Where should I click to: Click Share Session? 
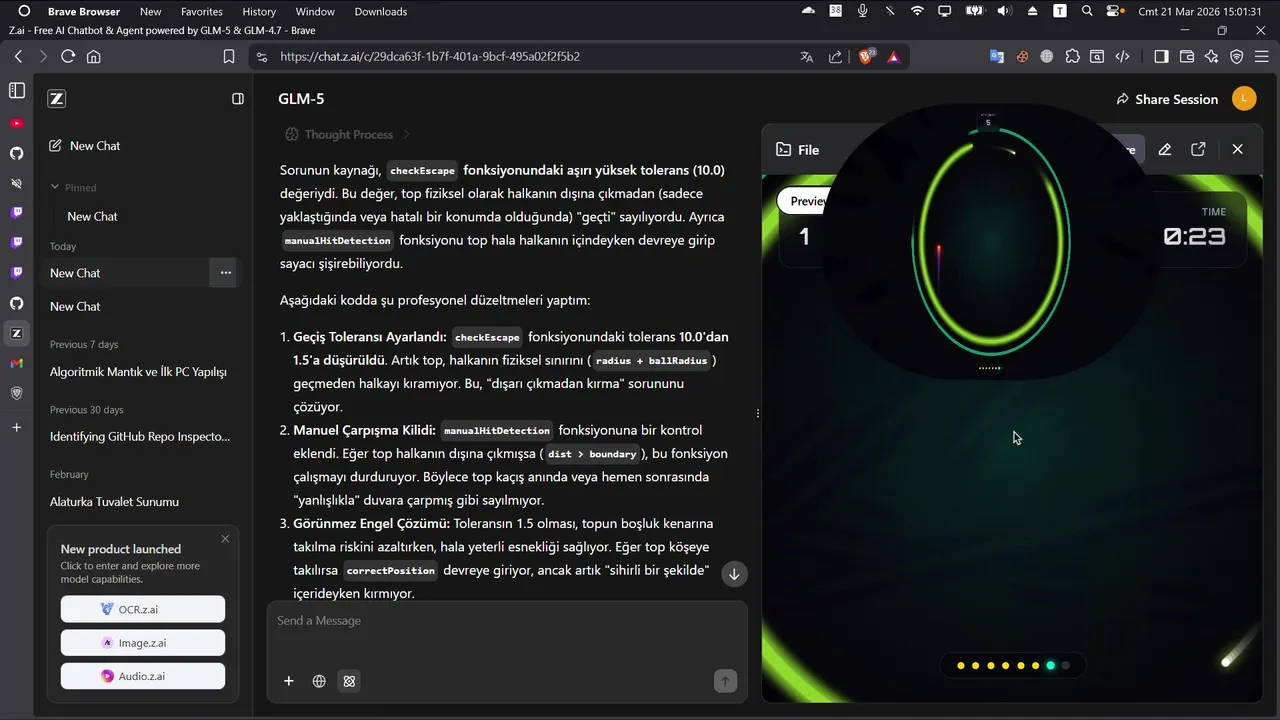(x=1167, y=99)
